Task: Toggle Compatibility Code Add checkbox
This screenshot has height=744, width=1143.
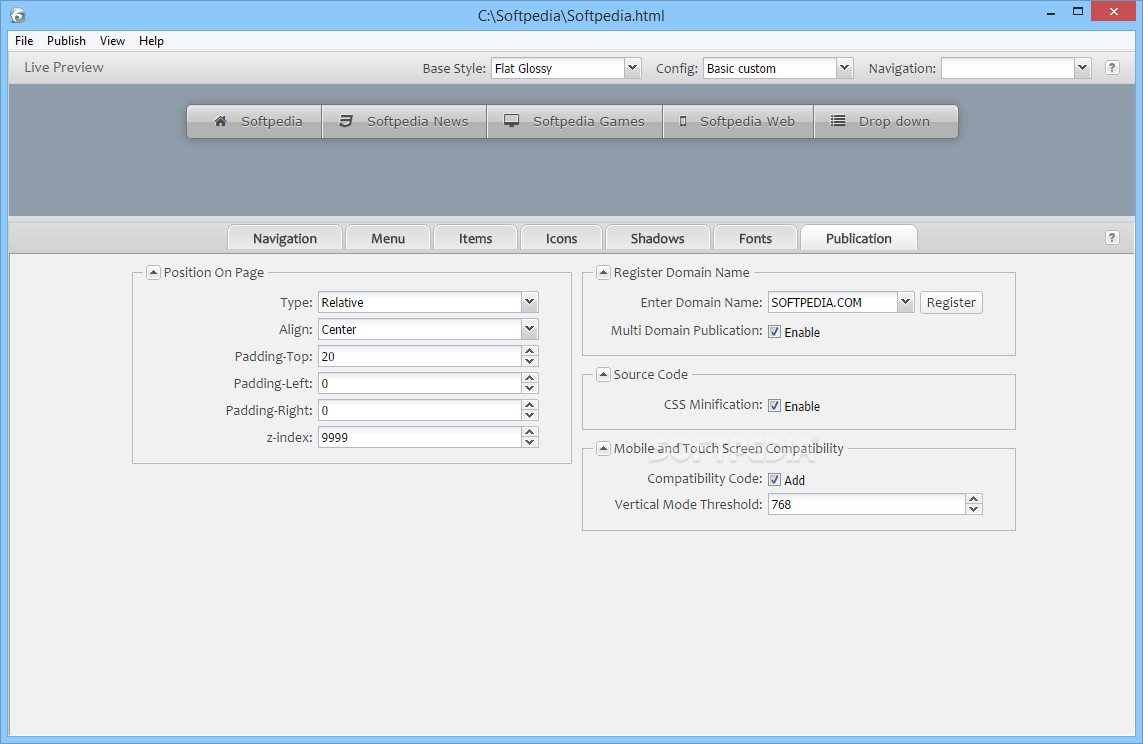Action: pos(774,479)
